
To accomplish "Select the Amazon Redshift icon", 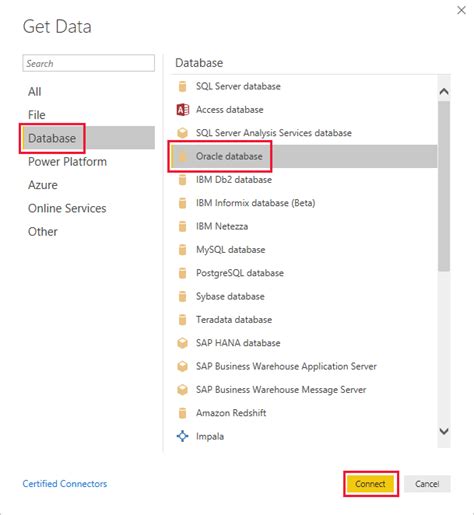I will (182, 413).
